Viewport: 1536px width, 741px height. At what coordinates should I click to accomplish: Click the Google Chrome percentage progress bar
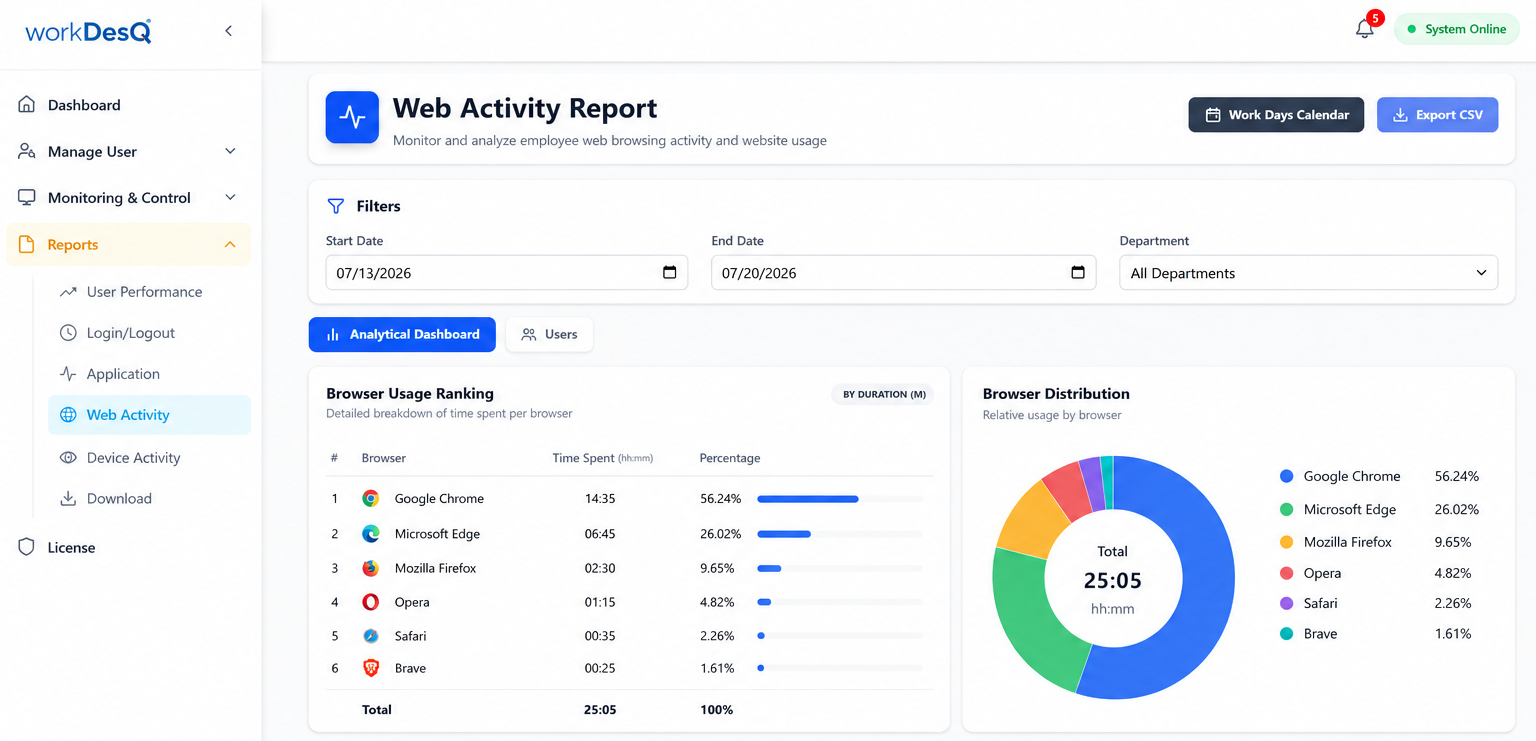tap(840, 498)
